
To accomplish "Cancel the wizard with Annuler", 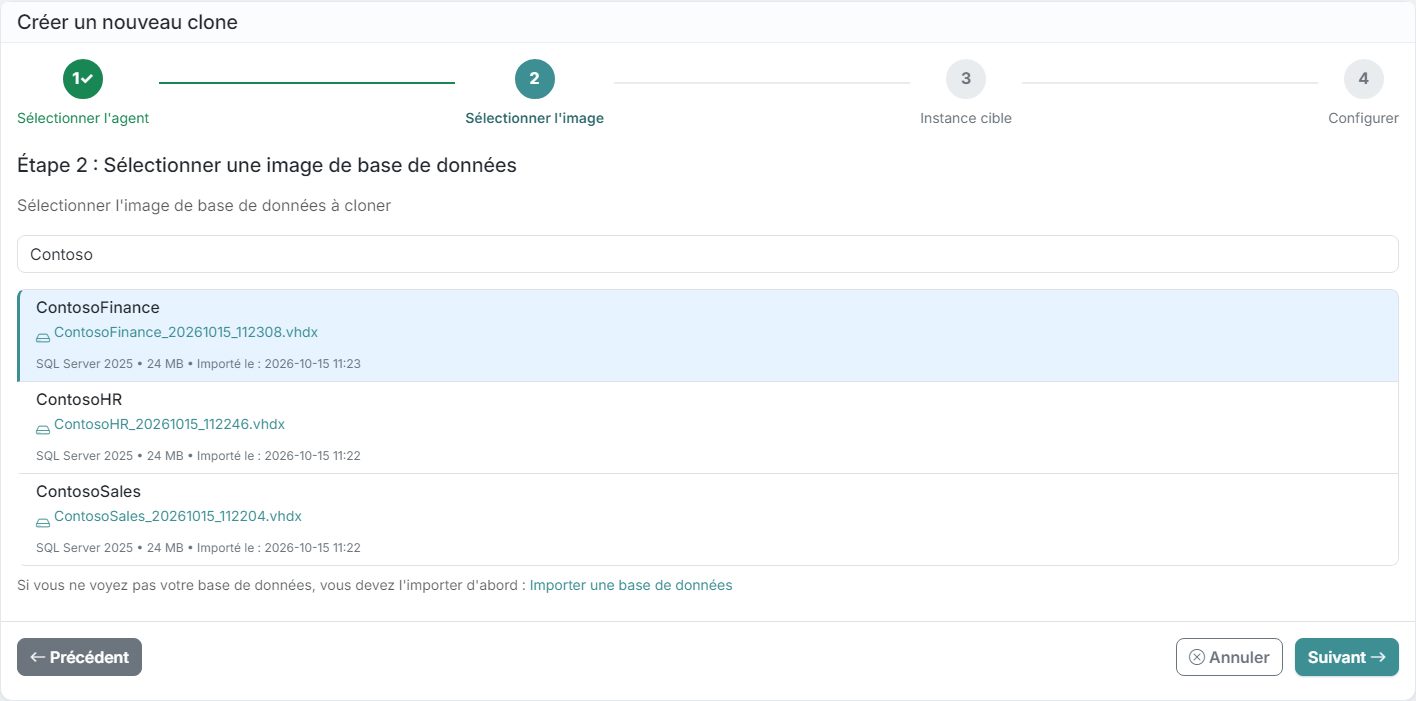I will (1229, 657).
